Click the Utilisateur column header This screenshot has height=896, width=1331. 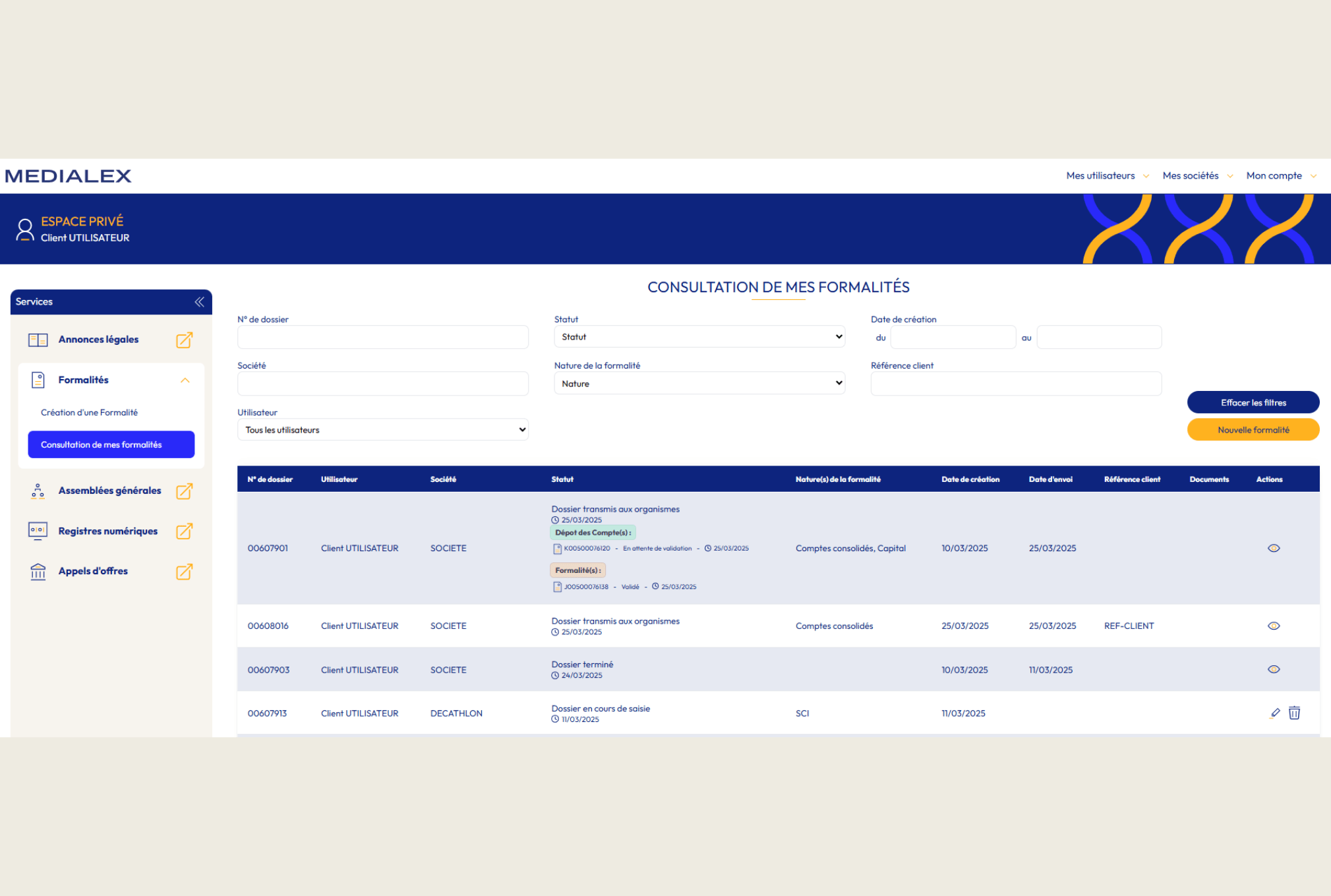tap(339, 479)
